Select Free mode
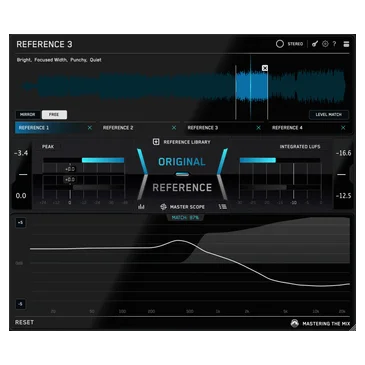Screen dimensions: 365x365 pos(54,115)
